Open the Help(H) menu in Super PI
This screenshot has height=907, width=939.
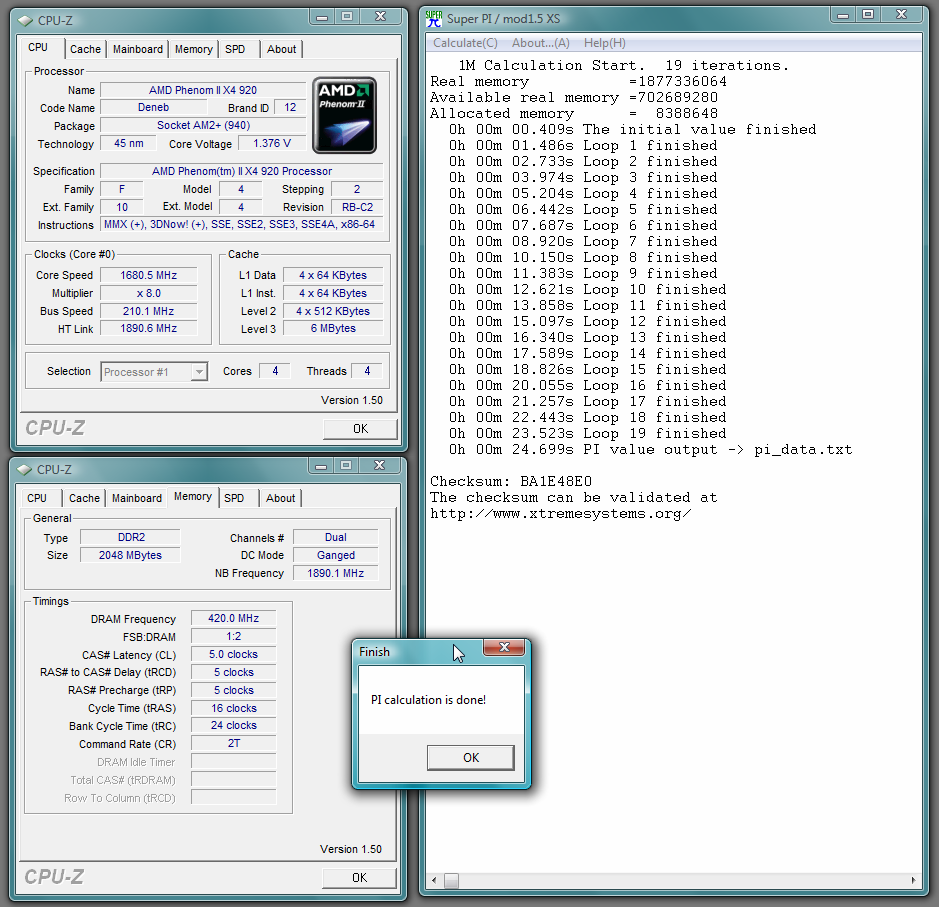pyautogui.click(x=605, y=43)
